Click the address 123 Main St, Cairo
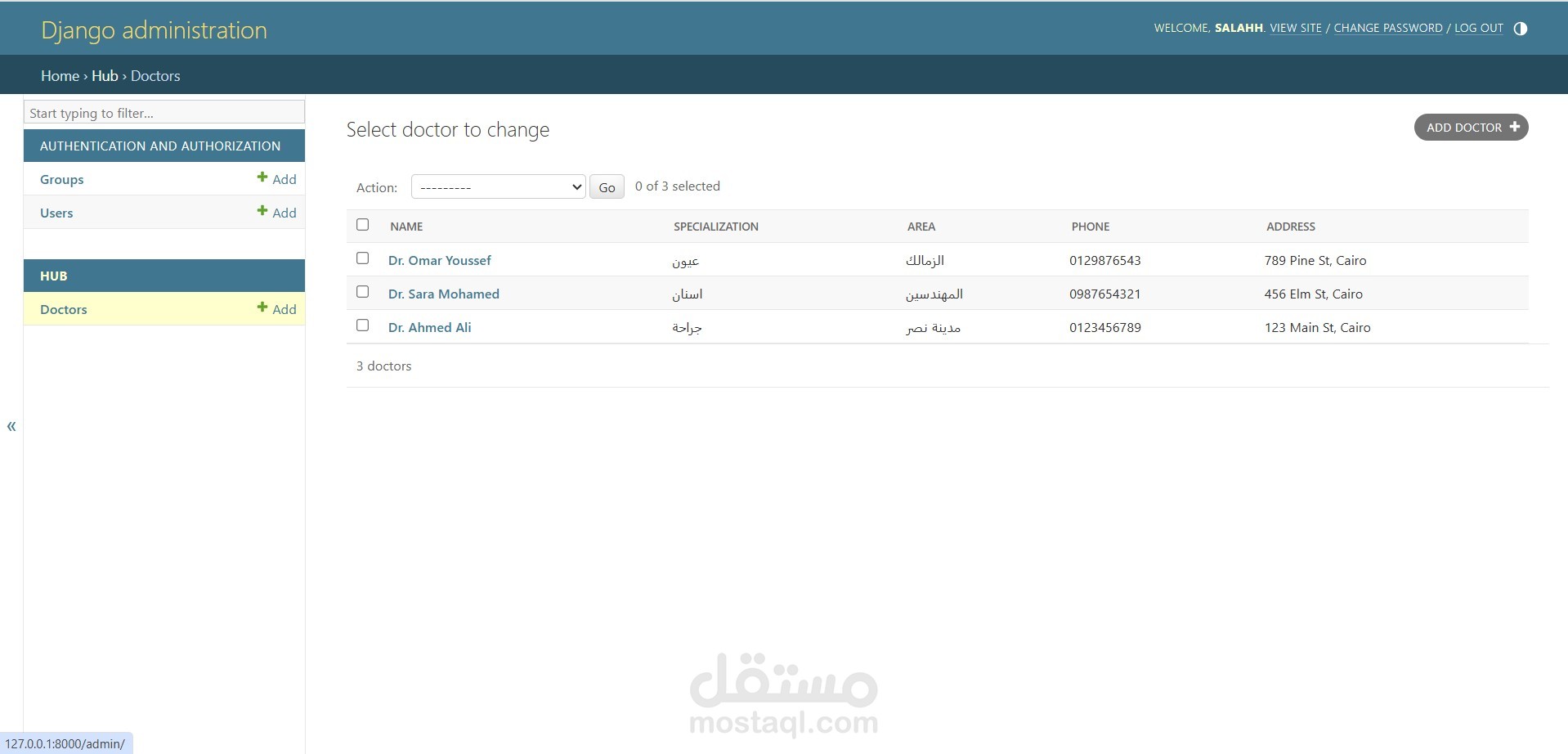This screenshot has width=1568, height=754. click(x=1318, y=327)
